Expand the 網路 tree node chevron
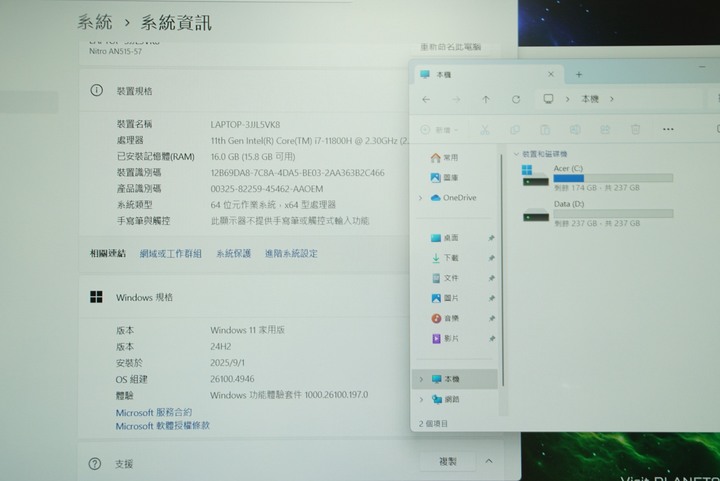 click(x=421, y=399)
